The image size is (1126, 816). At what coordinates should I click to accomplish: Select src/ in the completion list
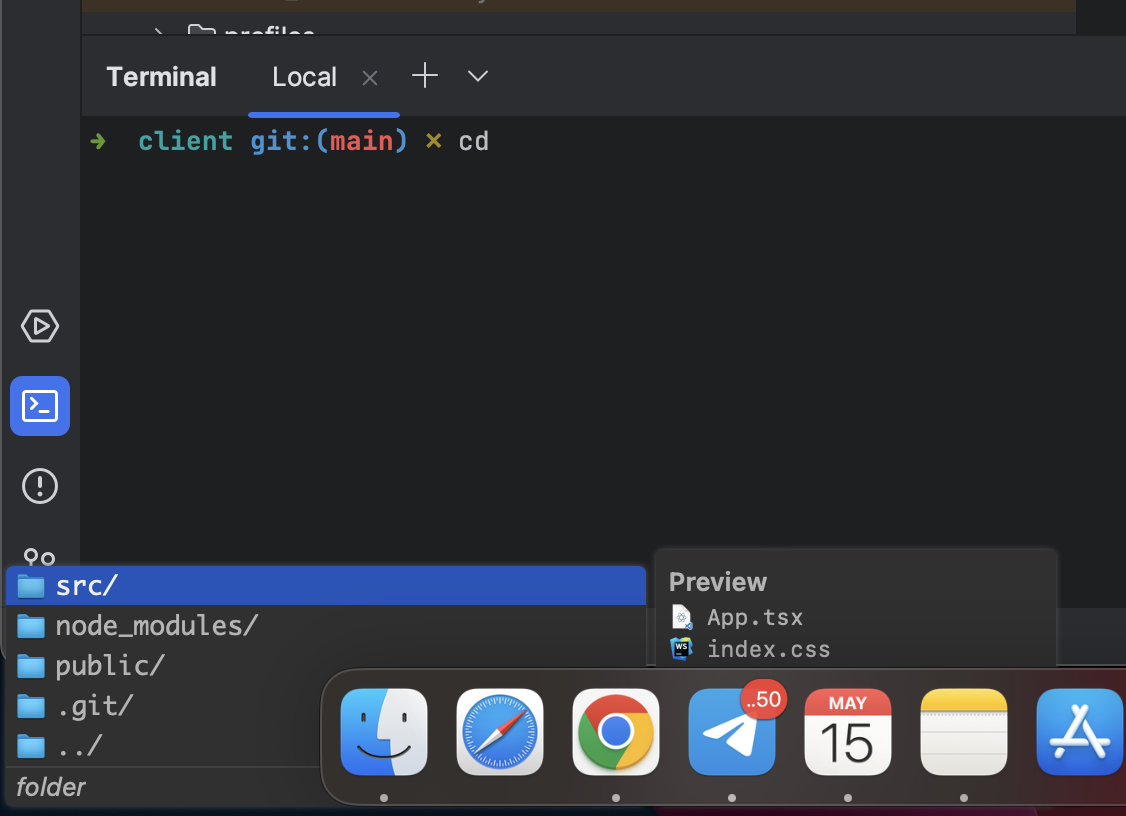(x=326, y=585)
